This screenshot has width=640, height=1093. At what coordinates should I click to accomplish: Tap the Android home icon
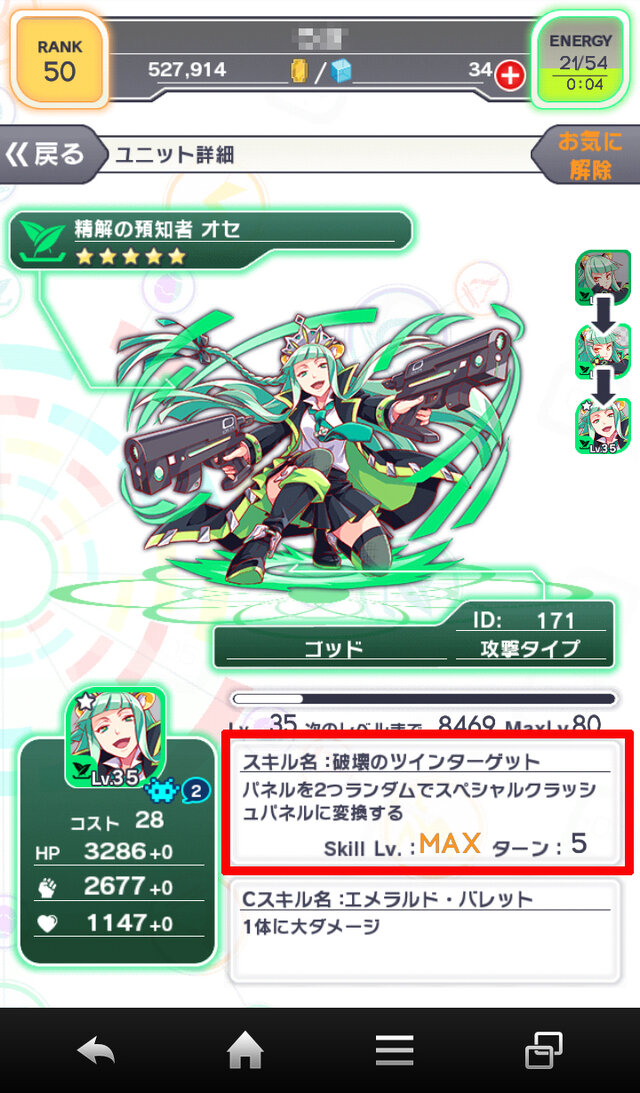point(245,1050)
